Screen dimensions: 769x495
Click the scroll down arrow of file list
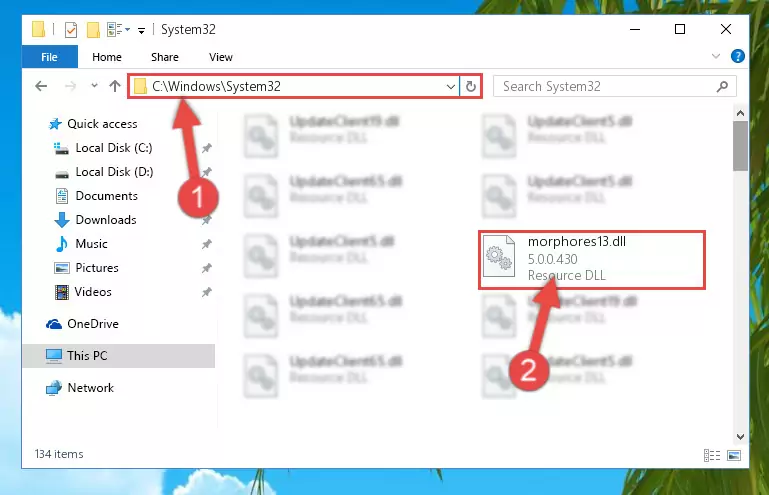[740, 437]
